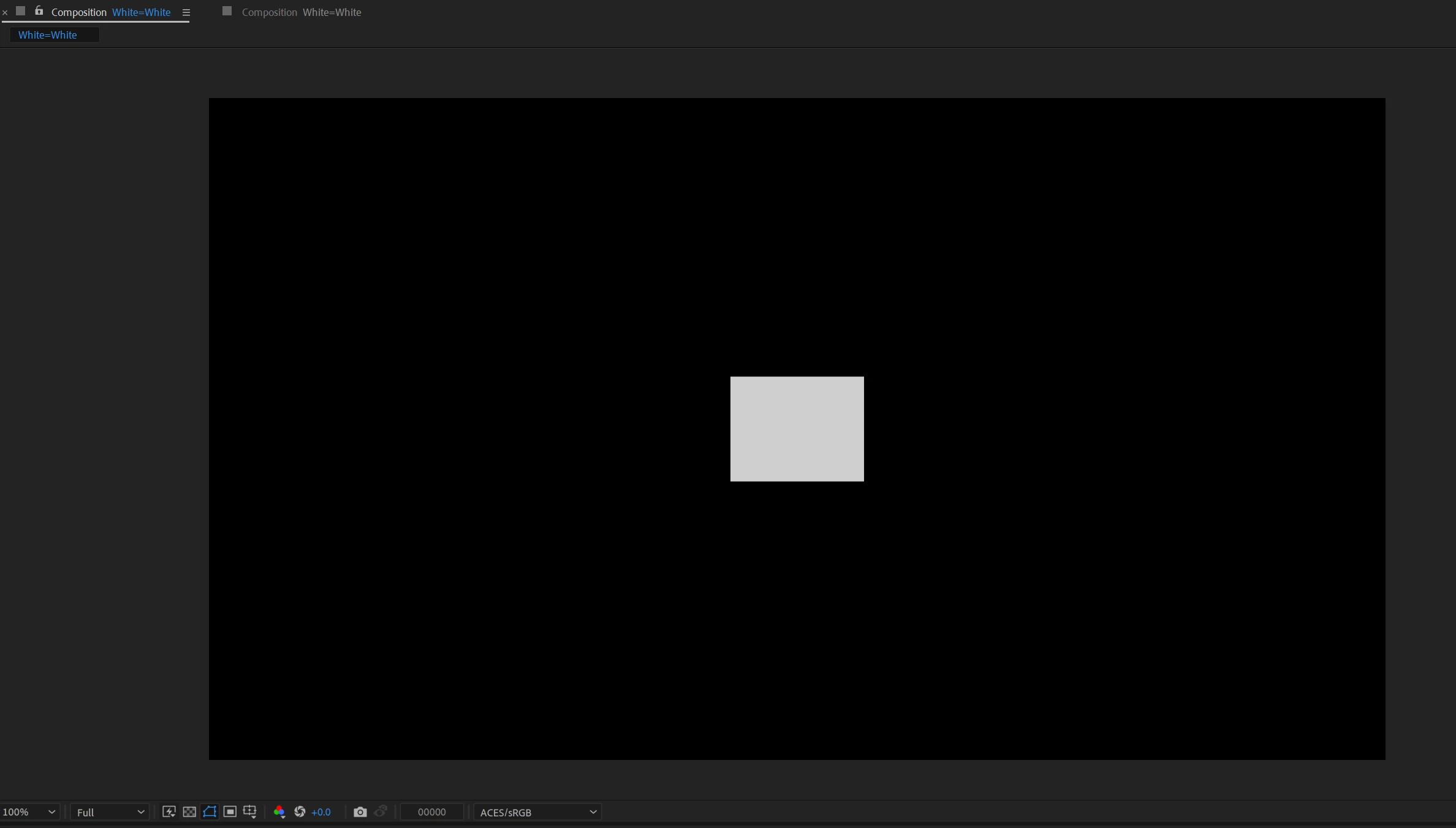Open grid and guide options icon
The width and height of the screenshot is (1456, 828).
point(250,812)
